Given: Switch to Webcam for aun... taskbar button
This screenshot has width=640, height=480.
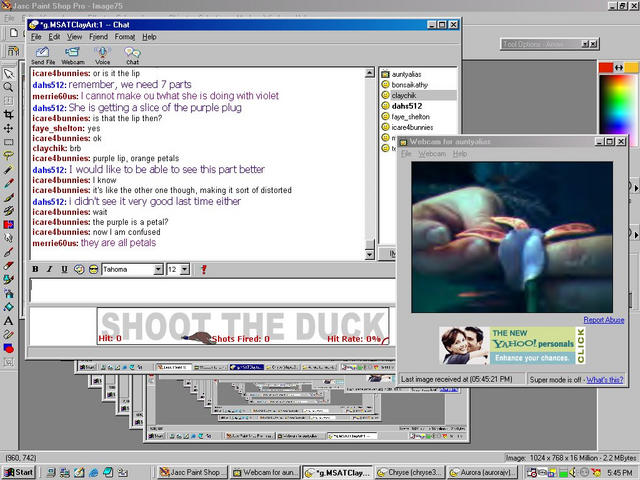Looking at the screenshot, I should pyautogui.click(x=265, y=472).
